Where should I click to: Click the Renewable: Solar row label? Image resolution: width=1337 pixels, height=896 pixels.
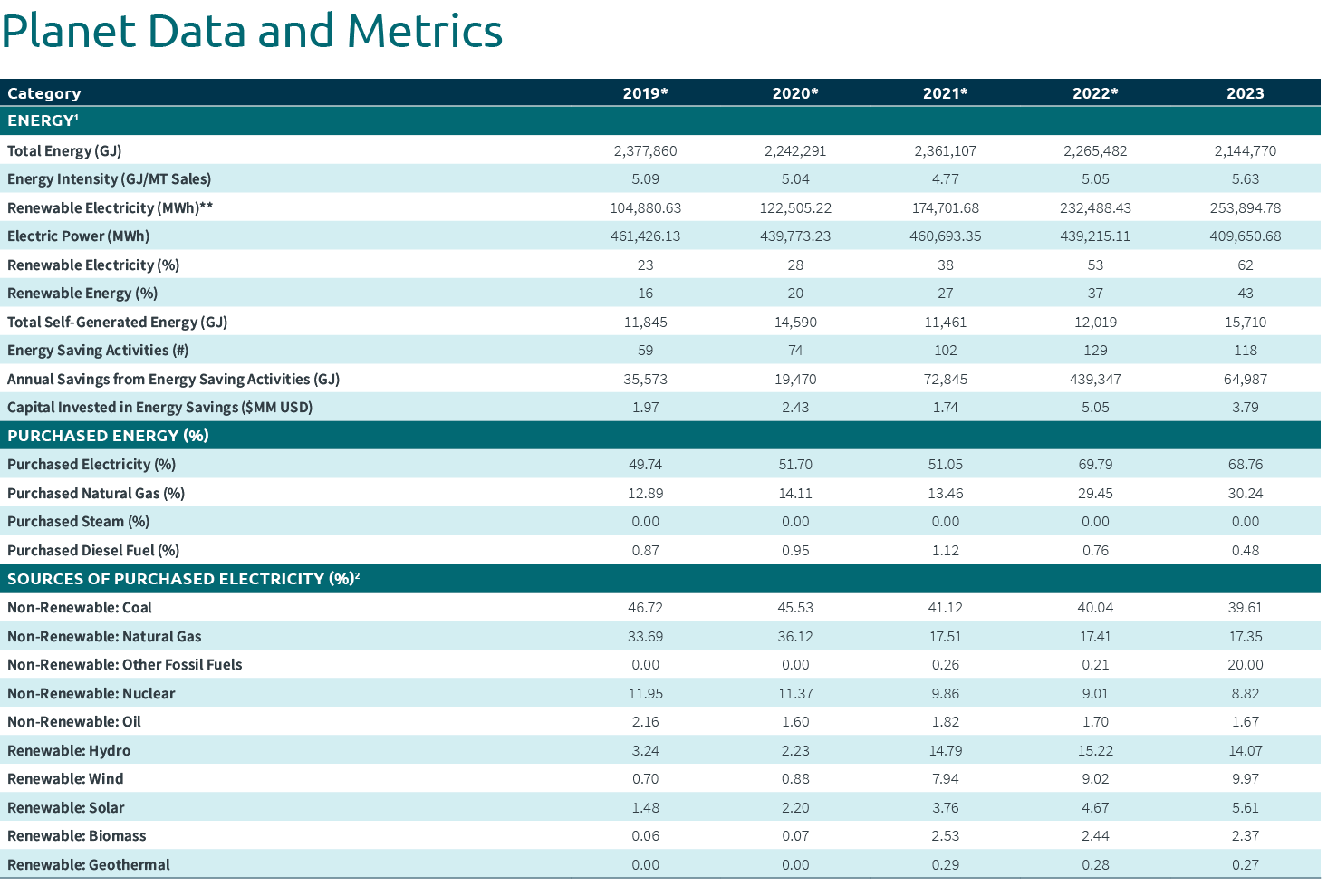[x=65, y=807]
